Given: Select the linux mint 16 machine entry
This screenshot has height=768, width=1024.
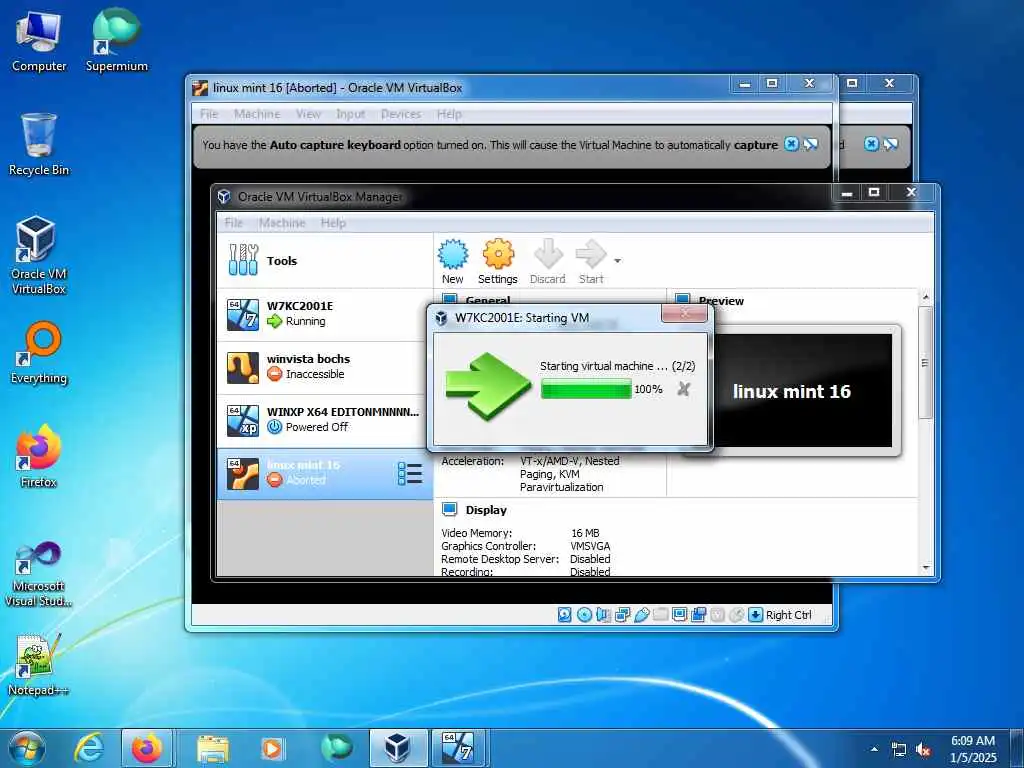Looking at the screenshot, I should click(x=325, y=473).
